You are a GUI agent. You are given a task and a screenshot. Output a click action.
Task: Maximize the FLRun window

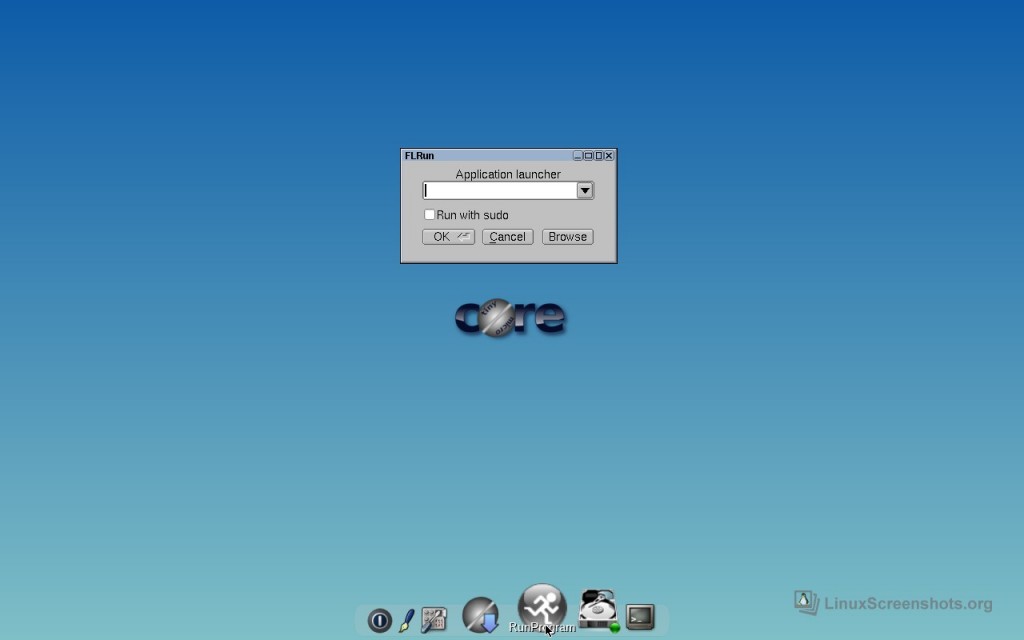click(597, 155)
